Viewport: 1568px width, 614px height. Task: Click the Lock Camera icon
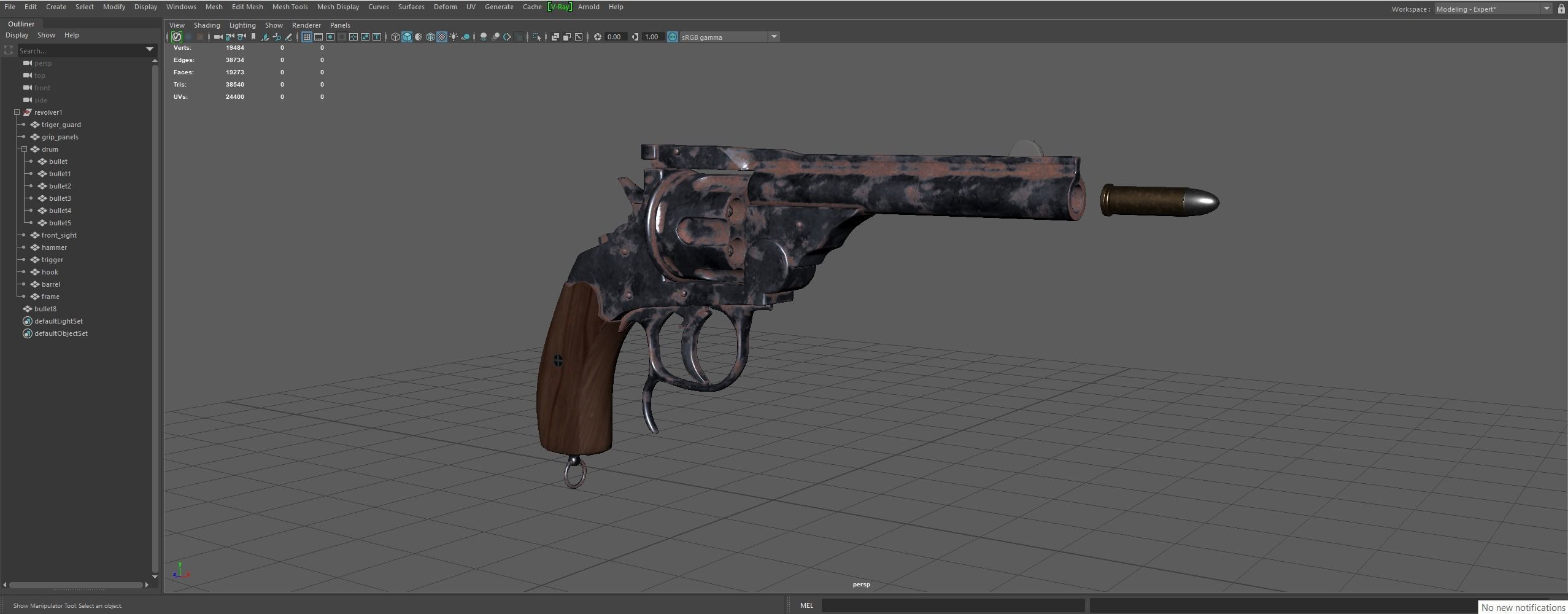click(230, 37)
